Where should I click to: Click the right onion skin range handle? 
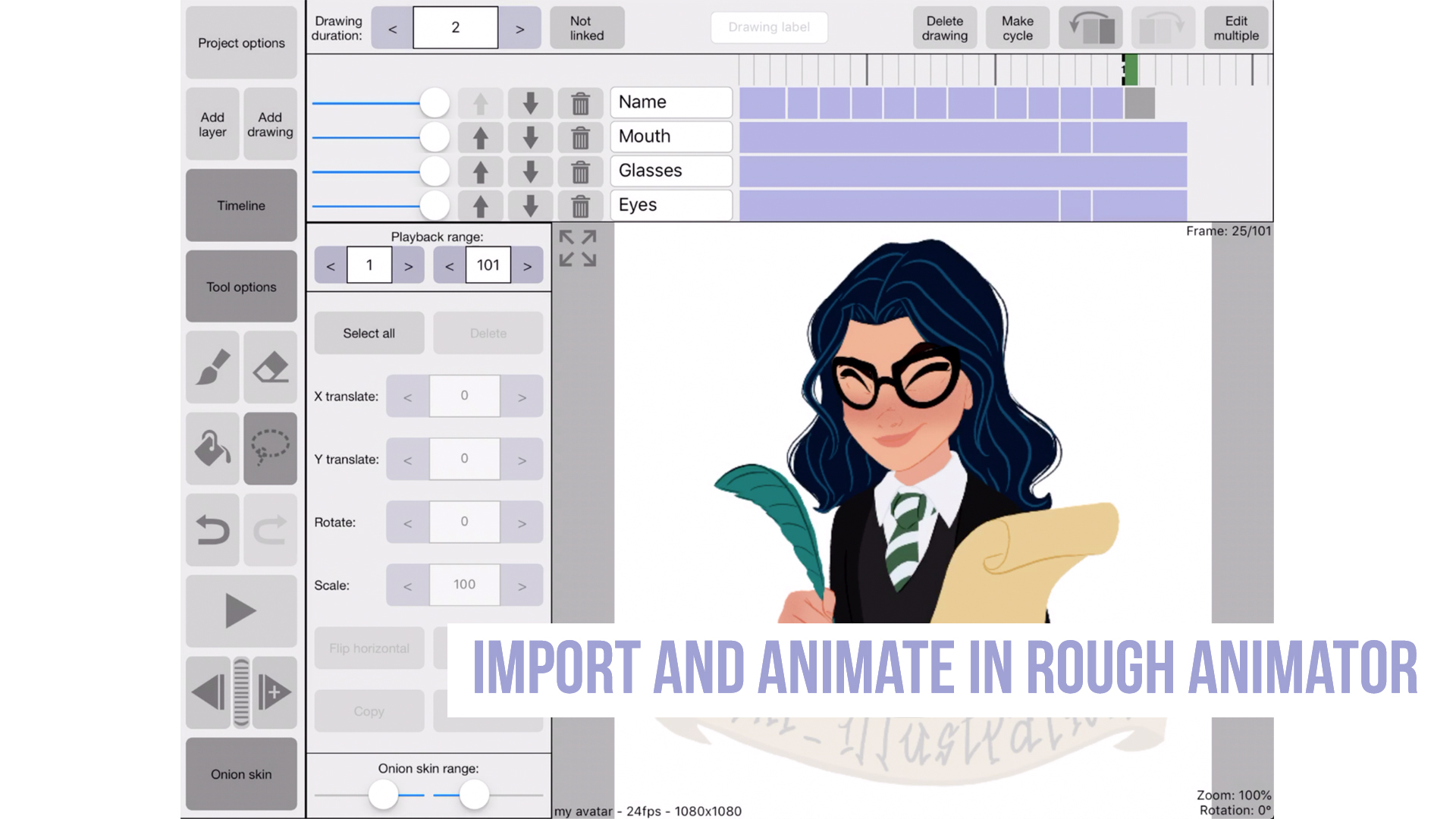pos(474,795)
